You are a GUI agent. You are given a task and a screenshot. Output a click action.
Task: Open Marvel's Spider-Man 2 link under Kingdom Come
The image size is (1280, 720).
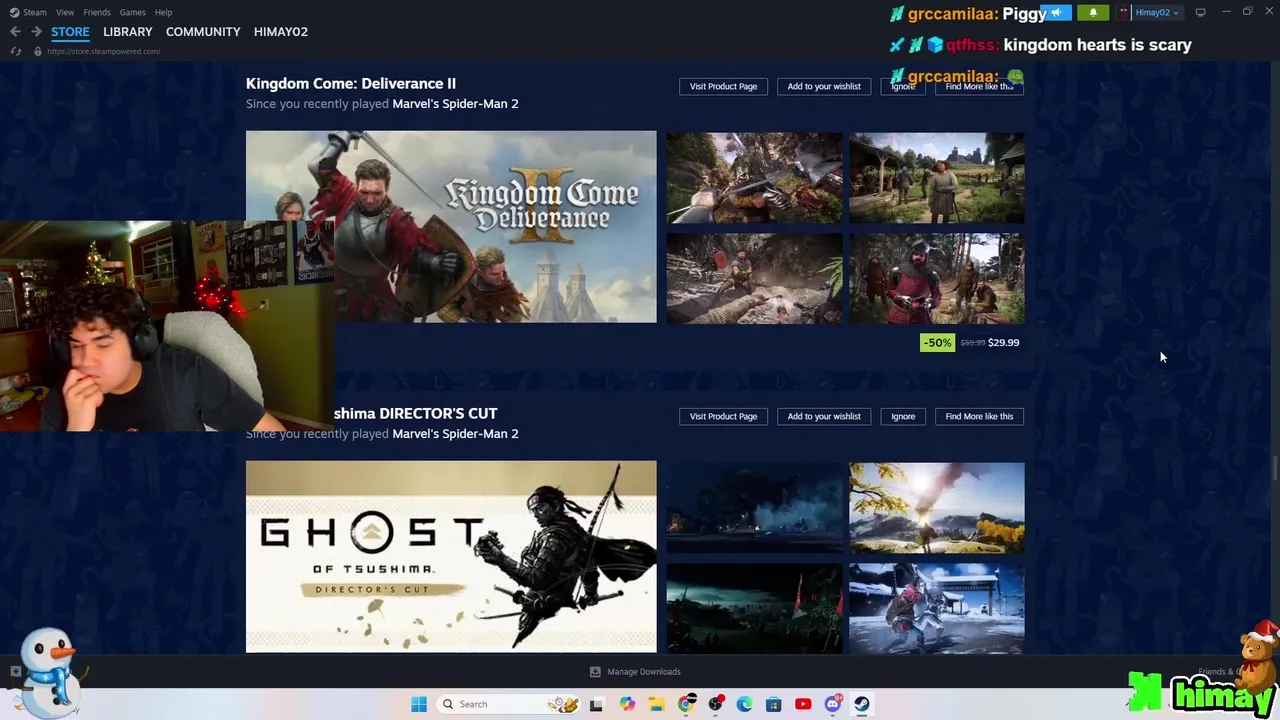(455, 104)
